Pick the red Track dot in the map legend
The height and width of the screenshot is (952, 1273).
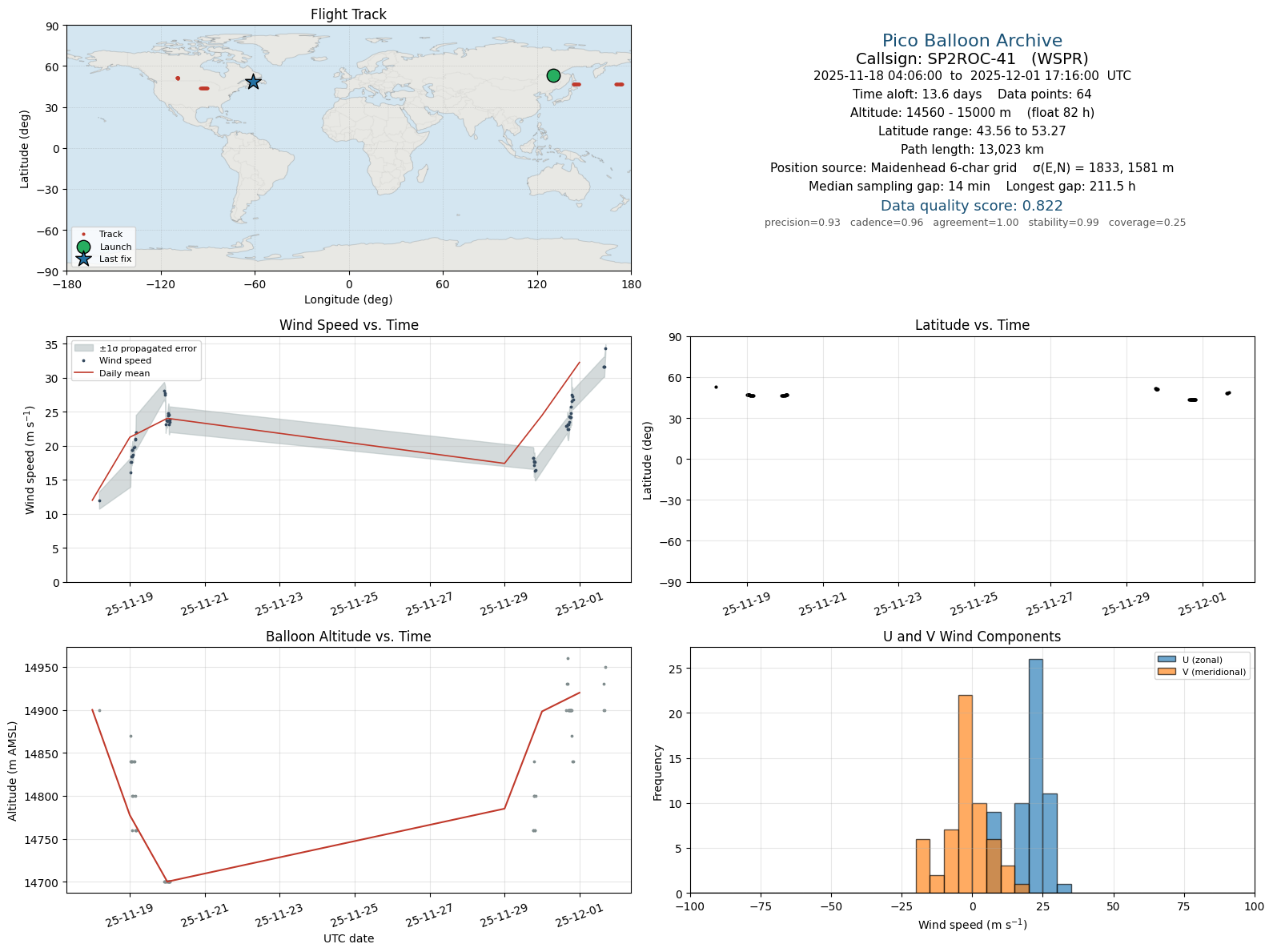pos(83,235)
